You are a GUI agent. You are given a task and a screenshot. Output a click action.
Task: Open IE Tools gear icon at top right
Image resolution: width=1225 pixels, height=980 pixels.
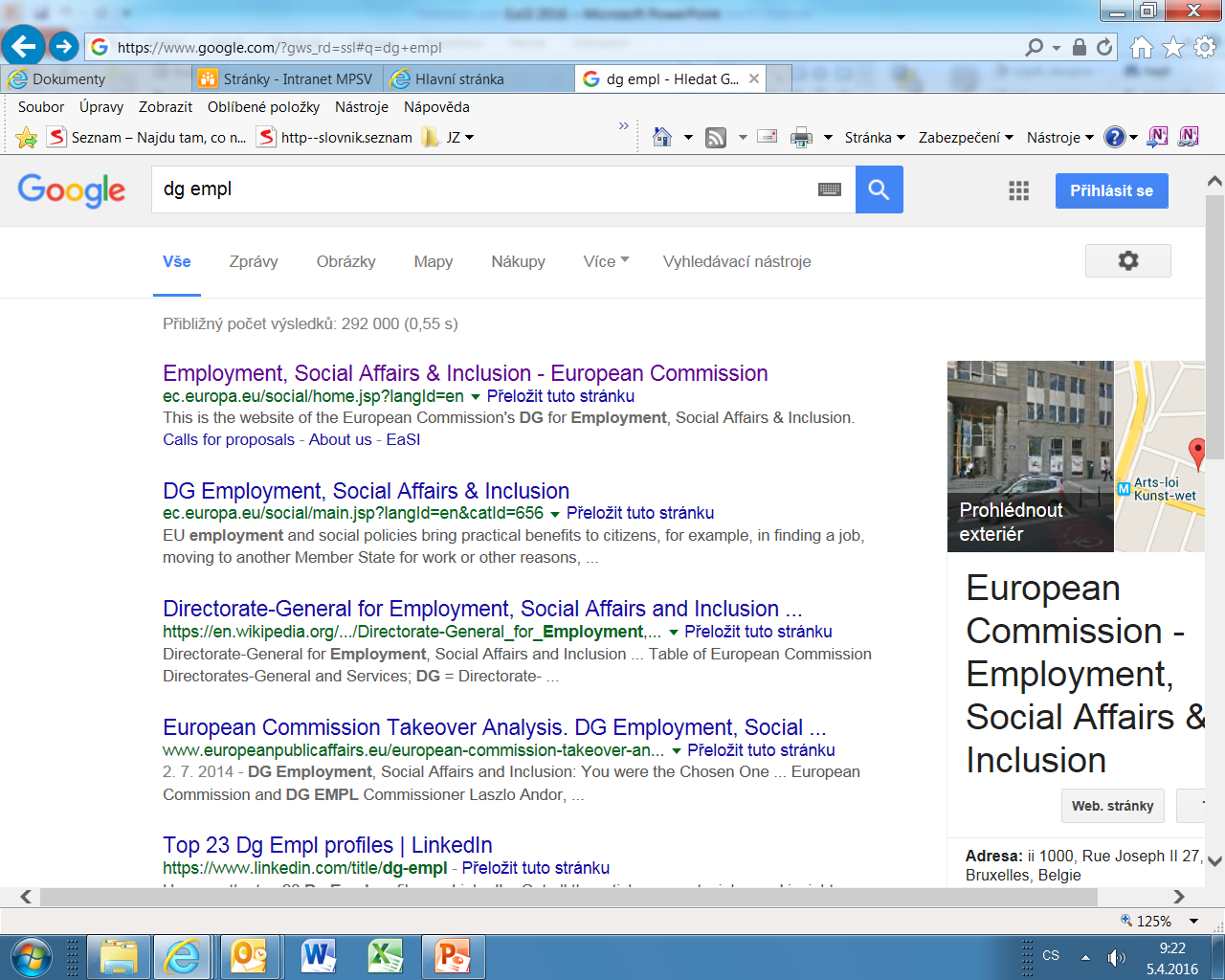[x=1205, y=47]
